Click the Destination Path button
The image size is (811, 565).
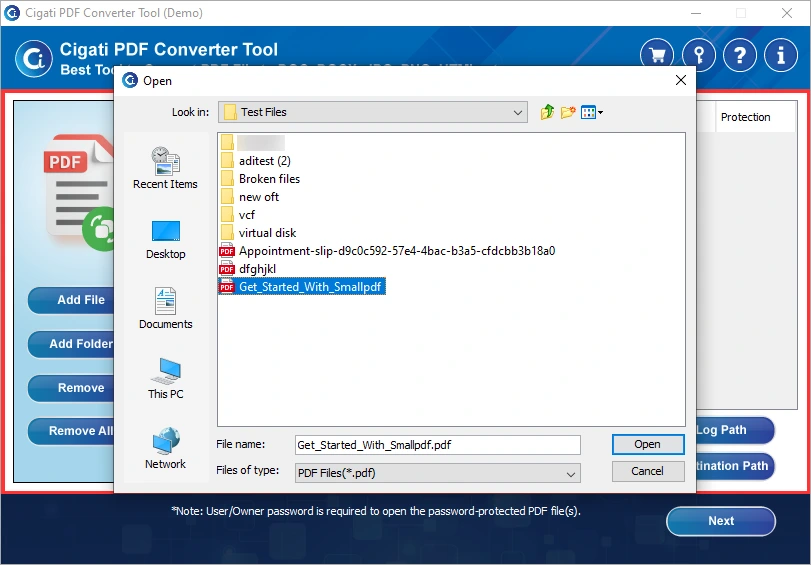click(x=734, y=466)
